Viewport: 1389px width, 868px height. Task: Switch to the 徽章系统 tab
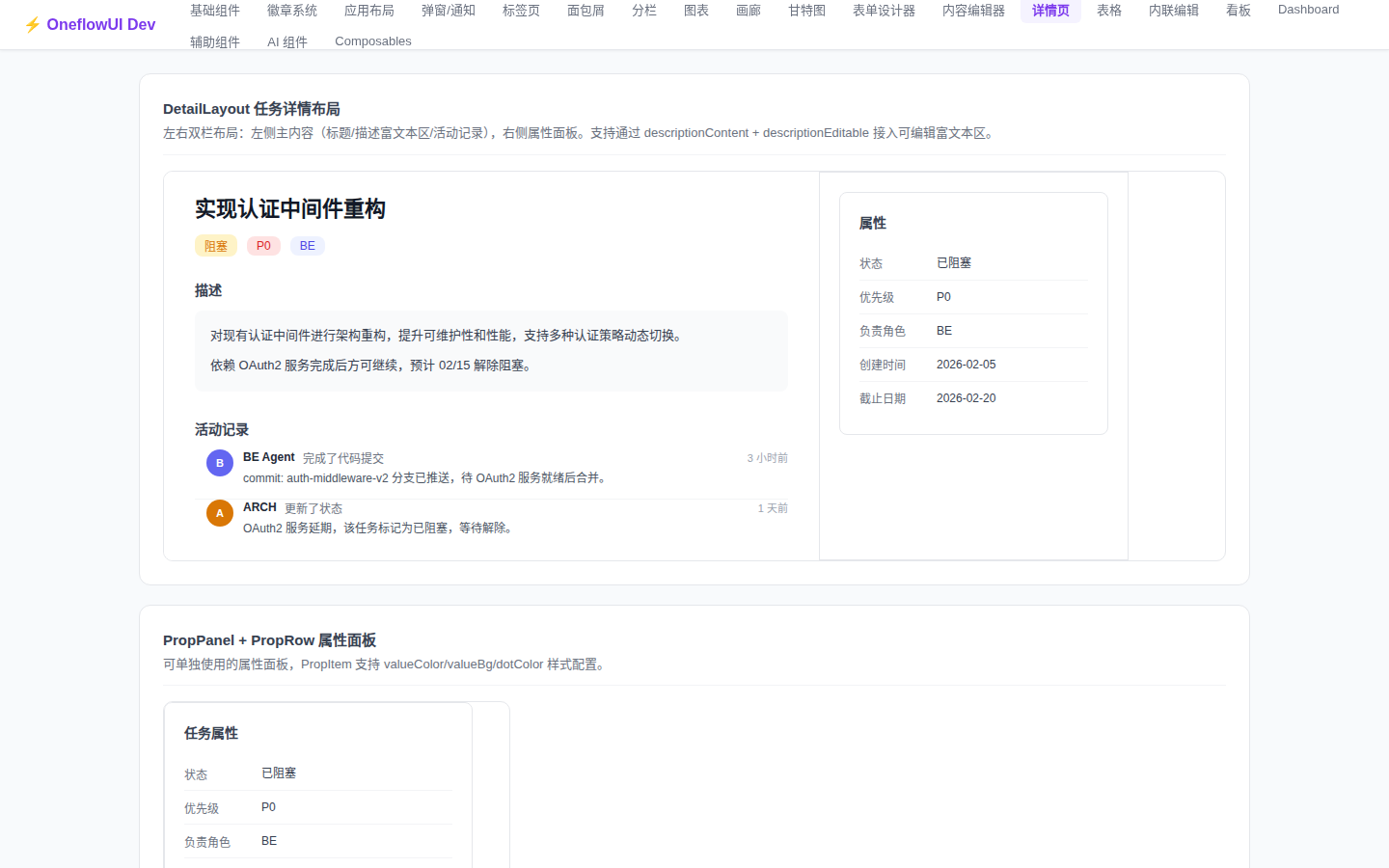[292, 11]
